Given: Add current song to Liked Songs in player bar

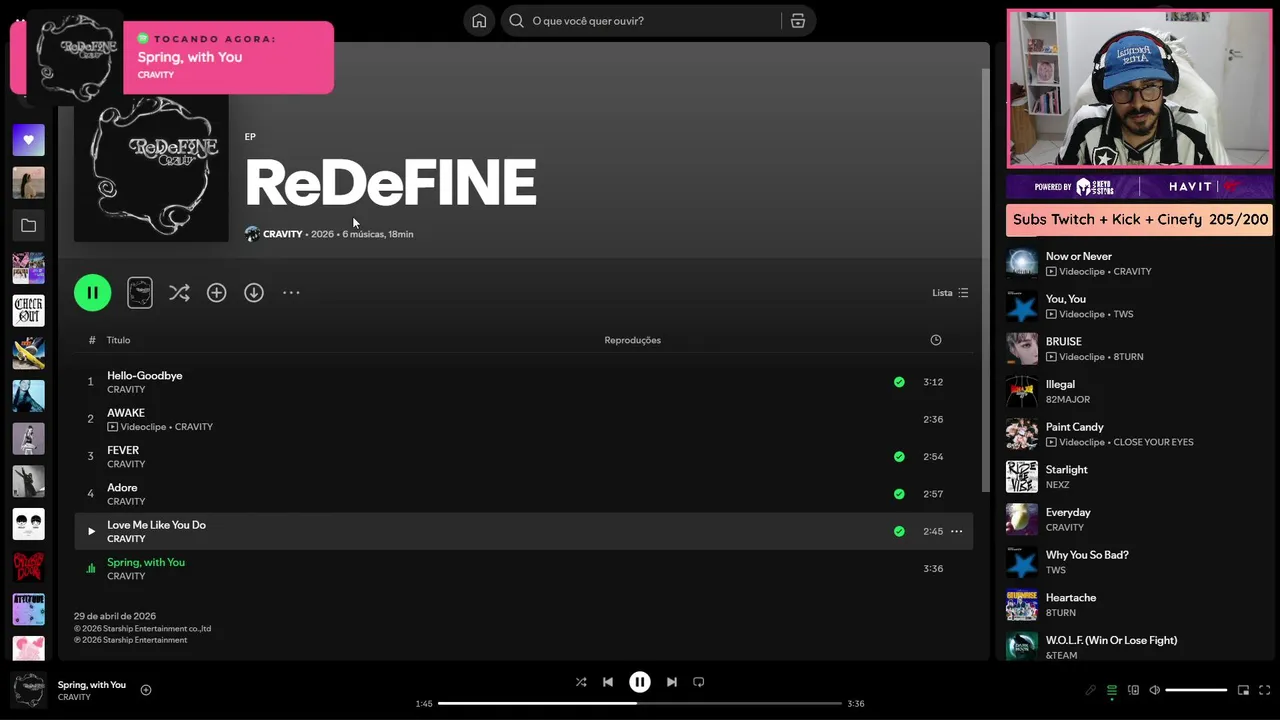Looking at the screenshot, I should 146,690.
